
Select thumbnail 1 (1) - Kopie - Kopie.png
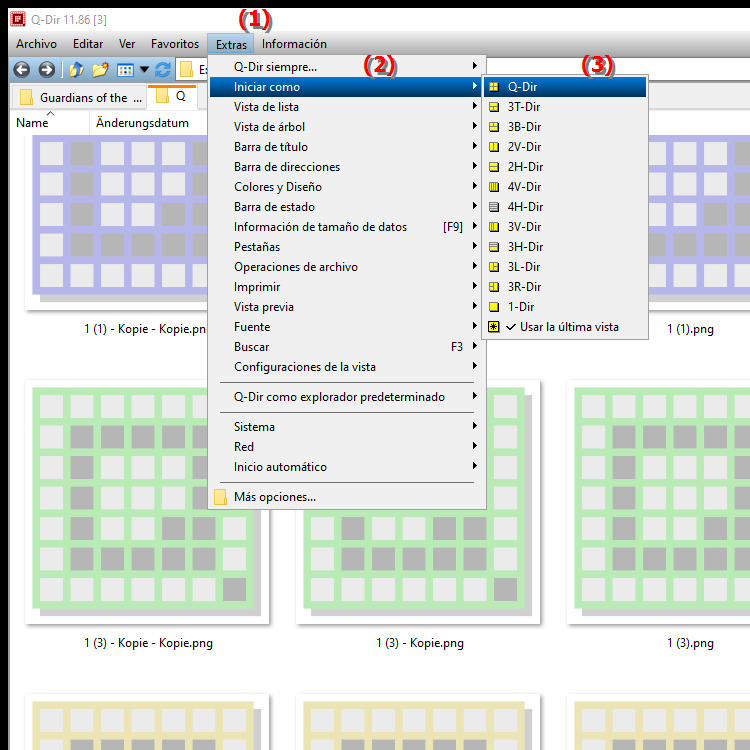(x=116, y=222)
